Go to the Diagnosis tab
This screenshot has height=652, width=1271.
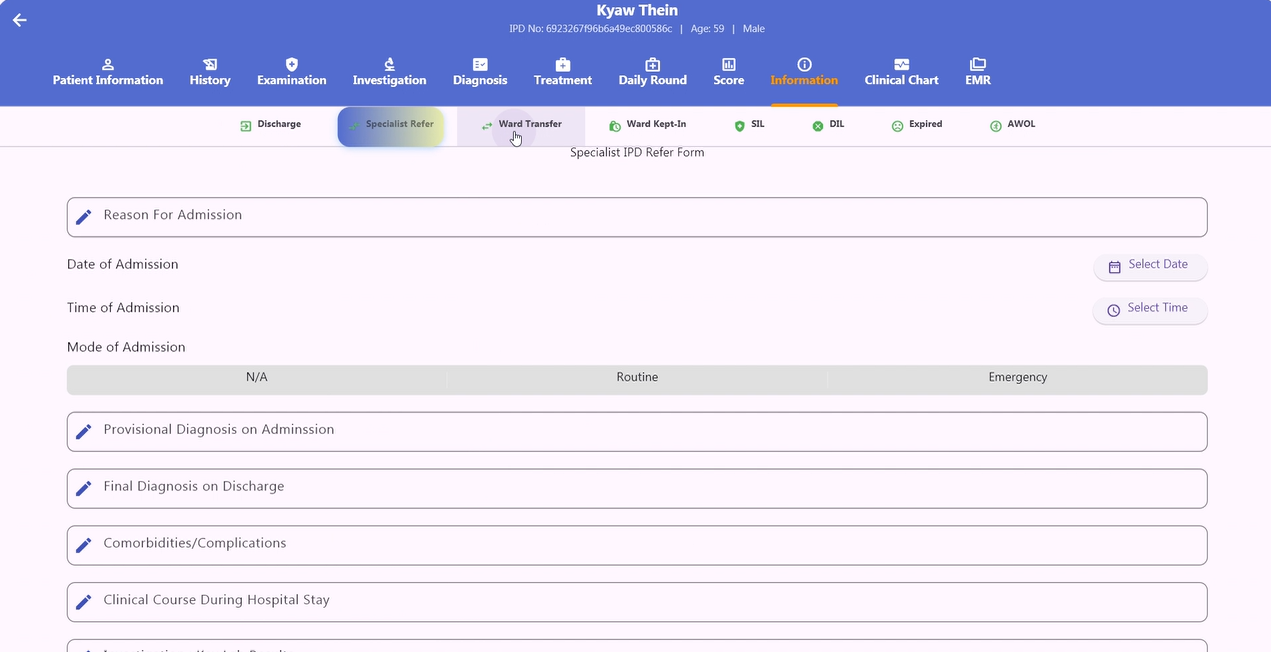[x=480, y=72]
